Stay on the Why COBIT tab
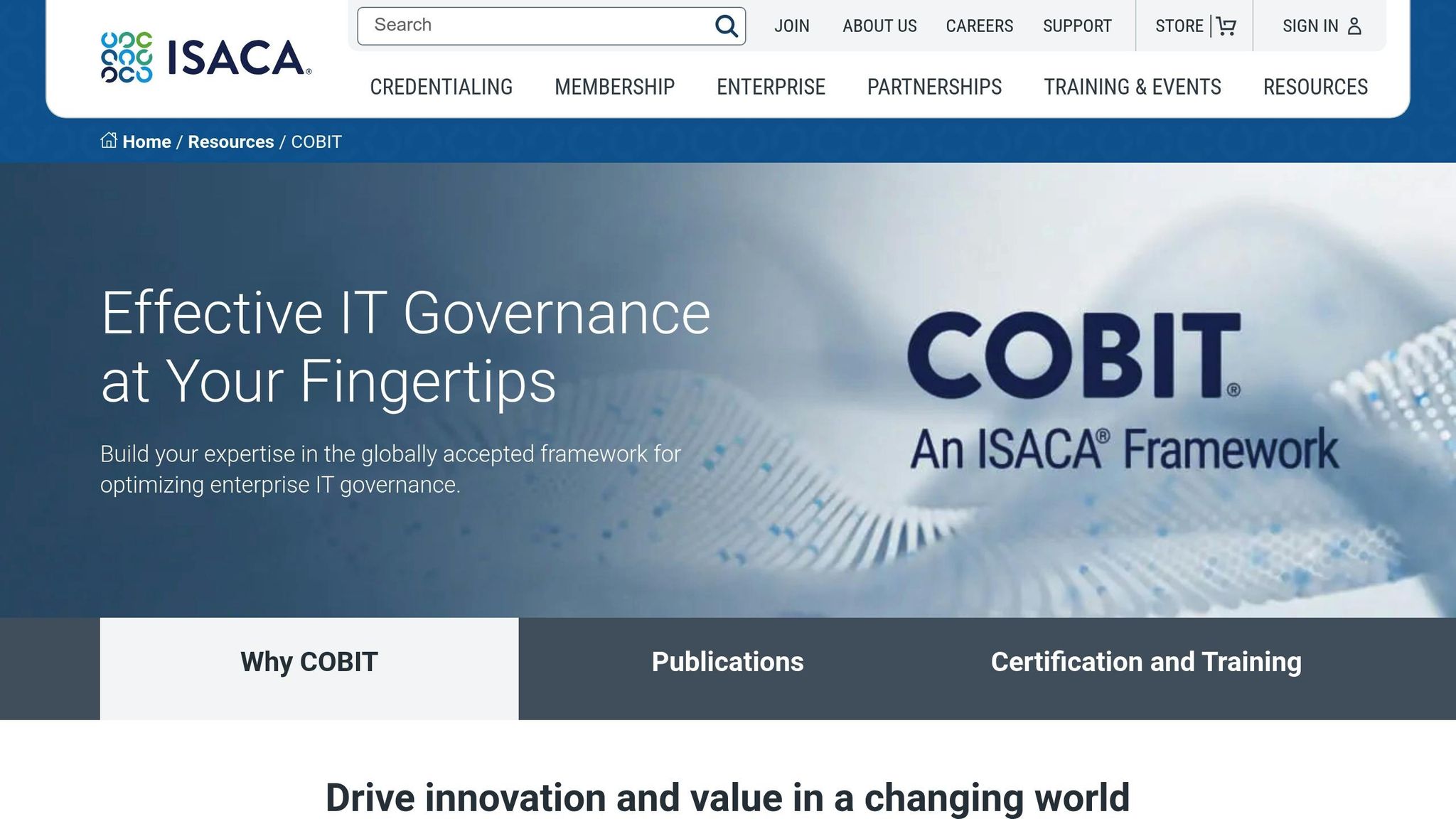The height and width of the screenshot is (819, 1456). 309,663
